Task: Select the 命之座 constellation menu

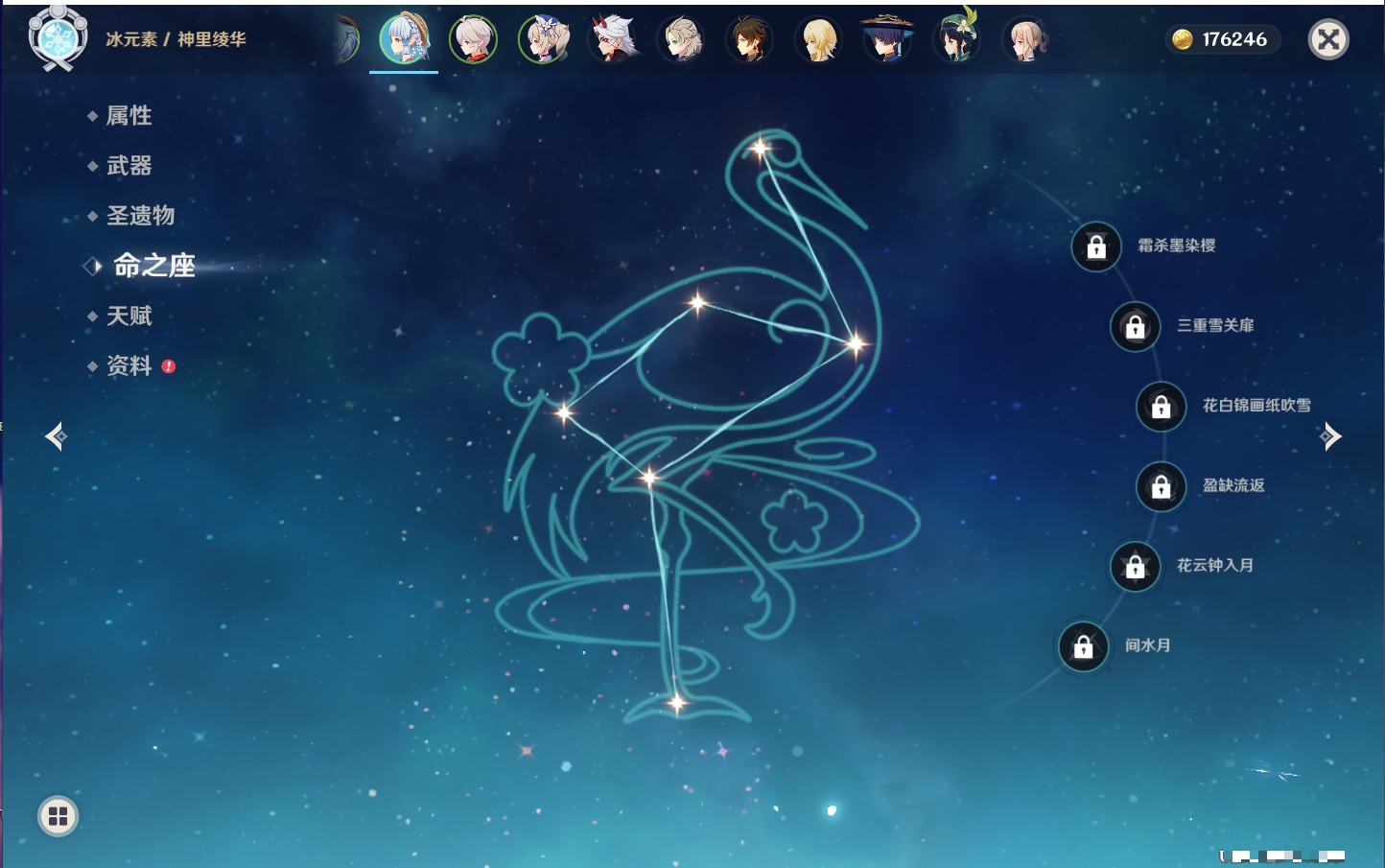Action: [x=153, y=266]
